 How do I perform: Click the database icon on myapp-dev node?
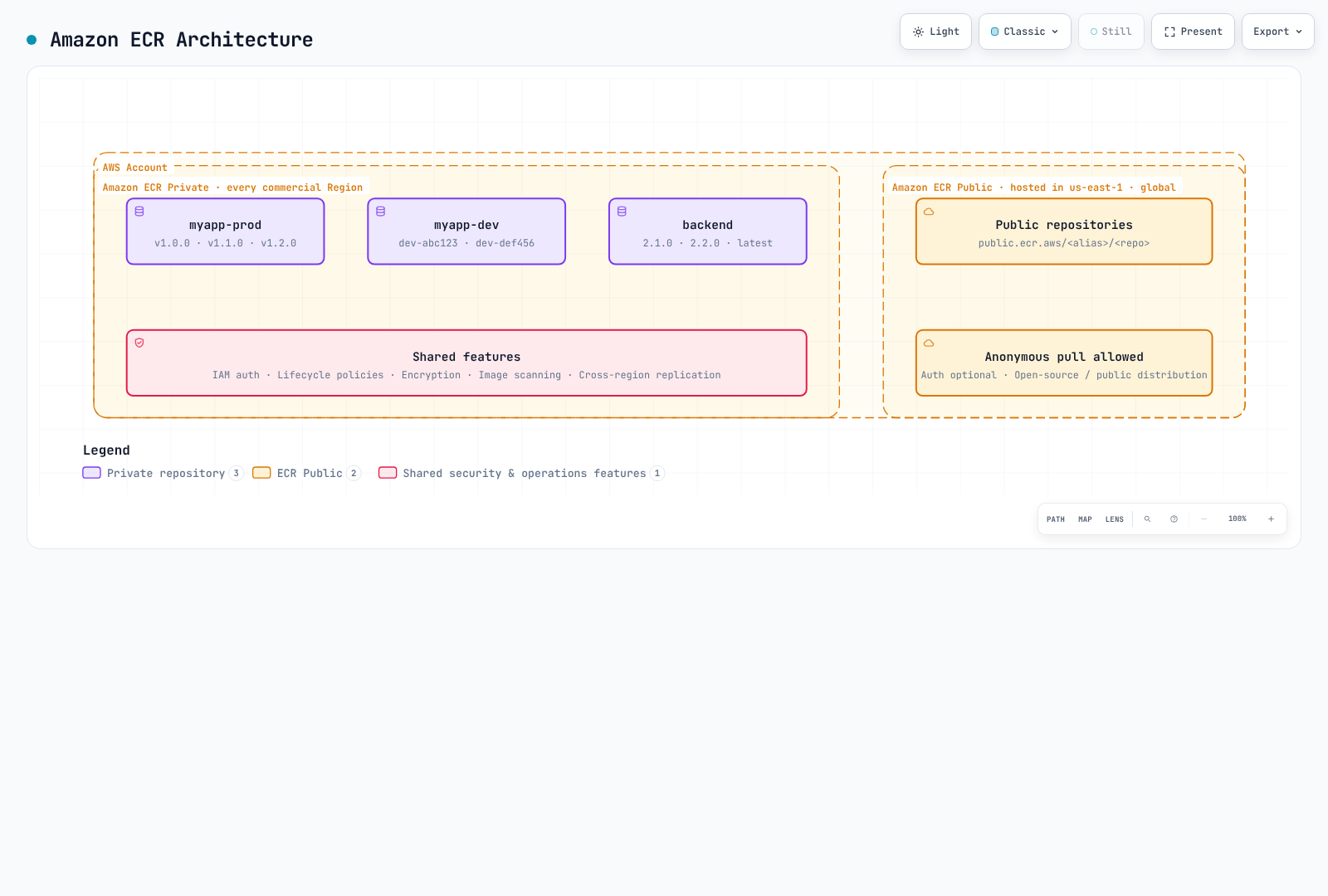pyautogui.click(x=381, y=212)
